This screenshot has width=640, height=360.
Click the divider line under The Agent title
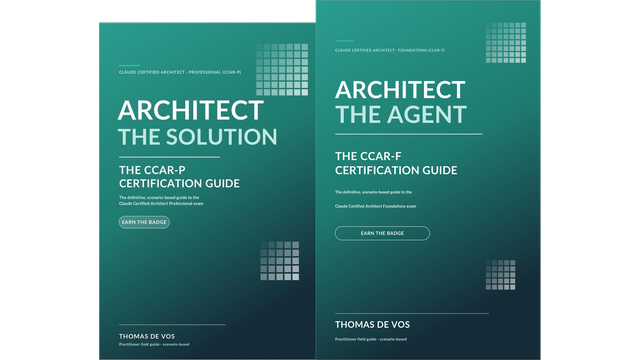(409, 134)
